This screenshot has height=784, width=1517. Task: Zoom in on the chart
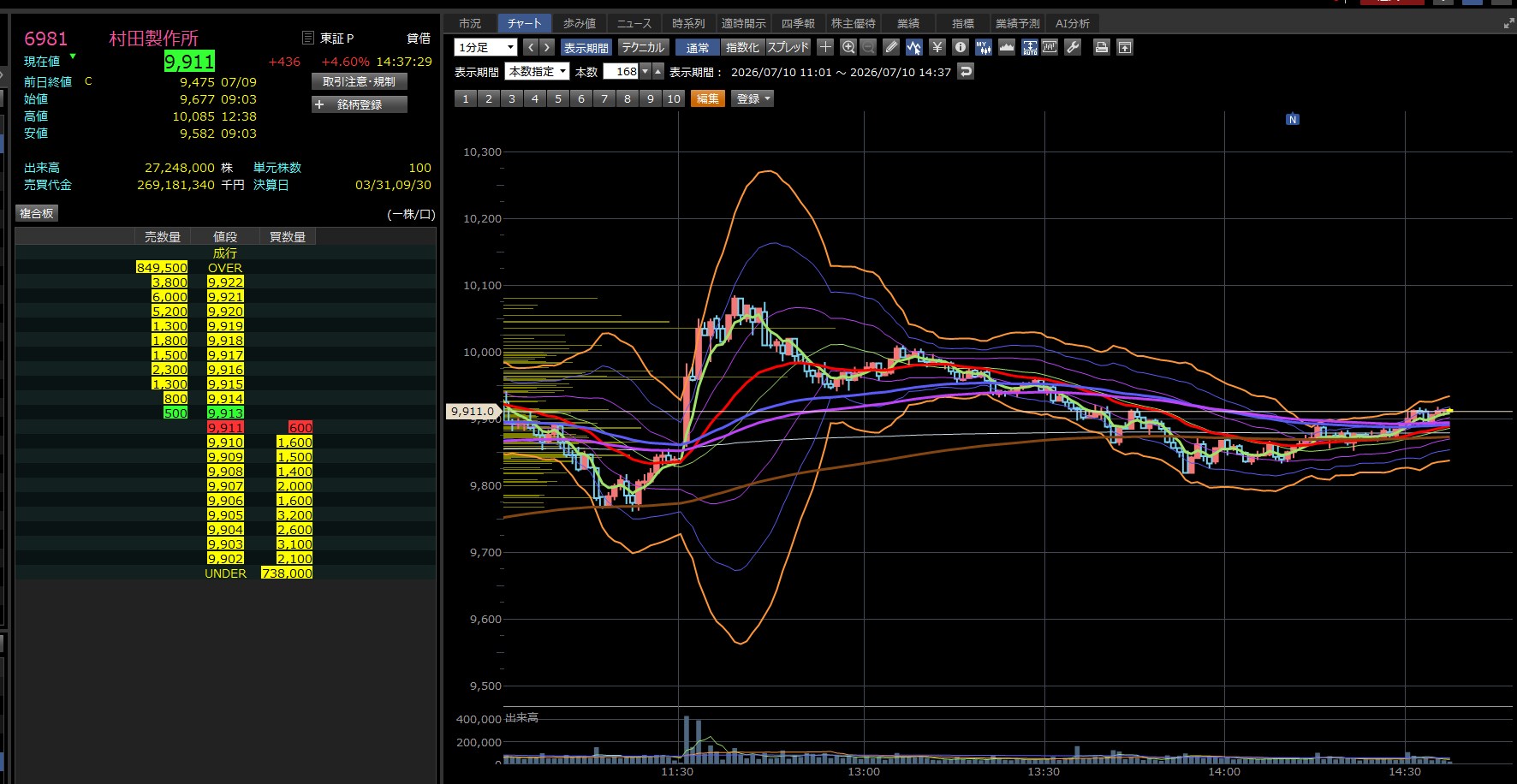point(848,47)
